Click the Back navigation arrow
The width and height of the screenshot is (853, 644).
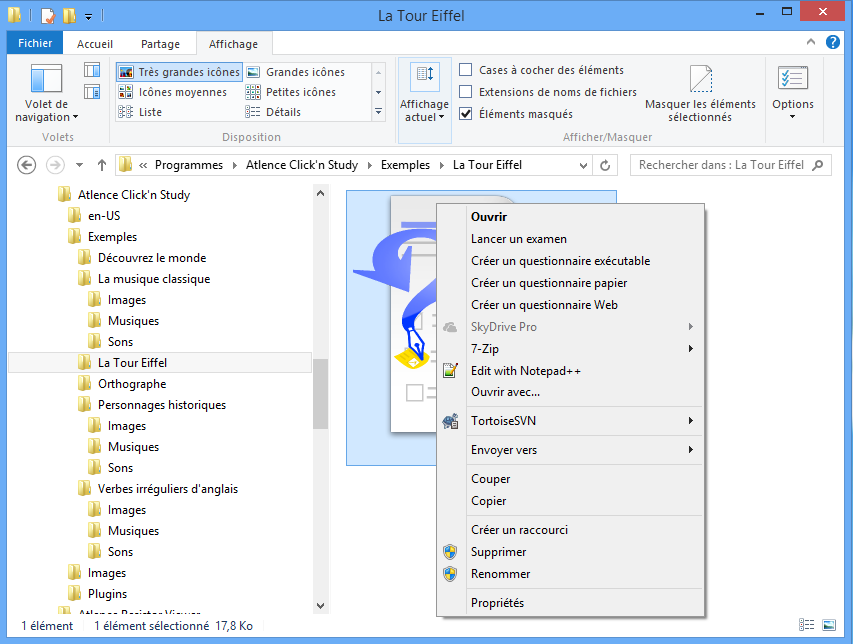coord(26,165)
